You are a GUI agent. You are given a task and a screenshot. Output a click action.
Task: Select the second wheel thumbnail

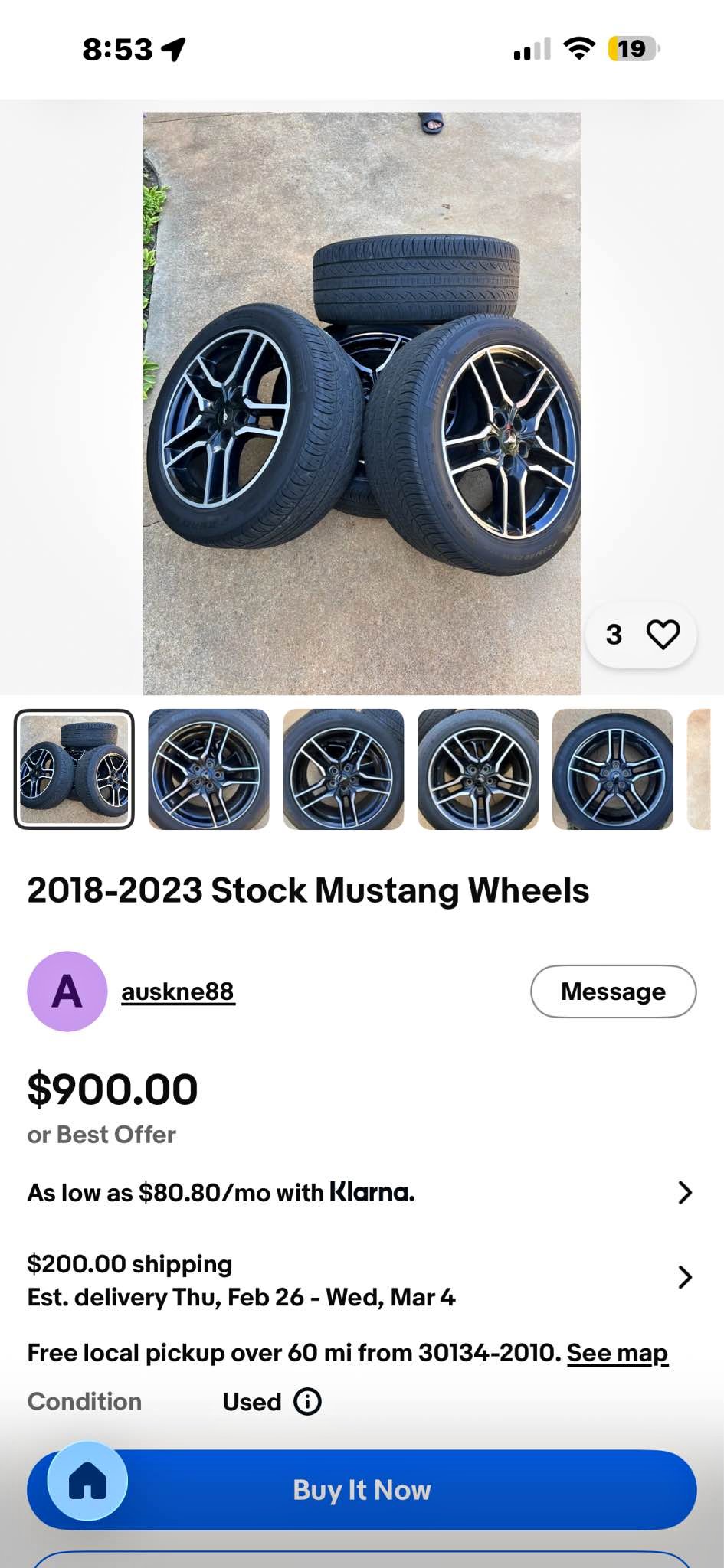(x=208, y=769)
